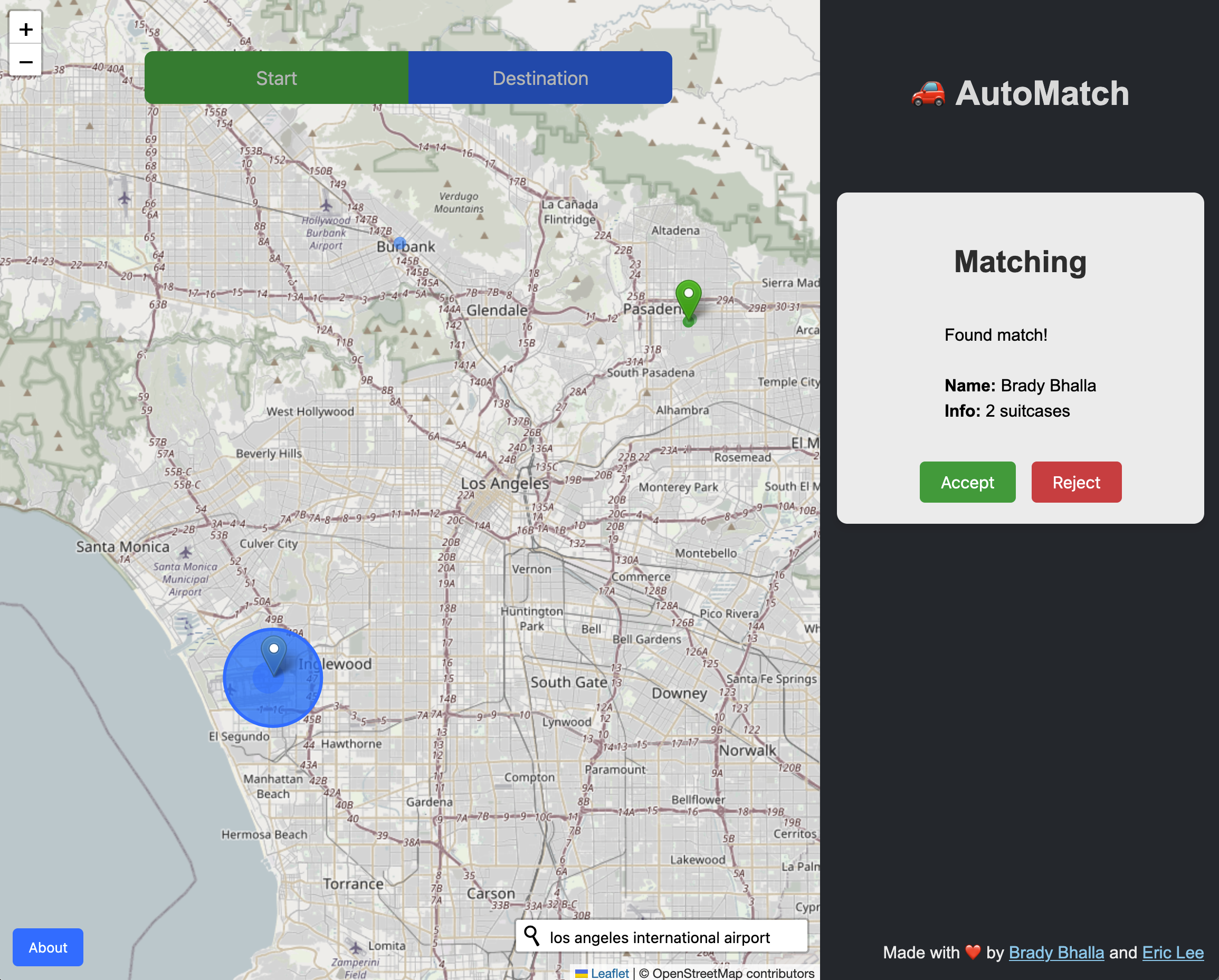Open the About button
Viewport: 1219px width, 980px height.
[48, 947]
